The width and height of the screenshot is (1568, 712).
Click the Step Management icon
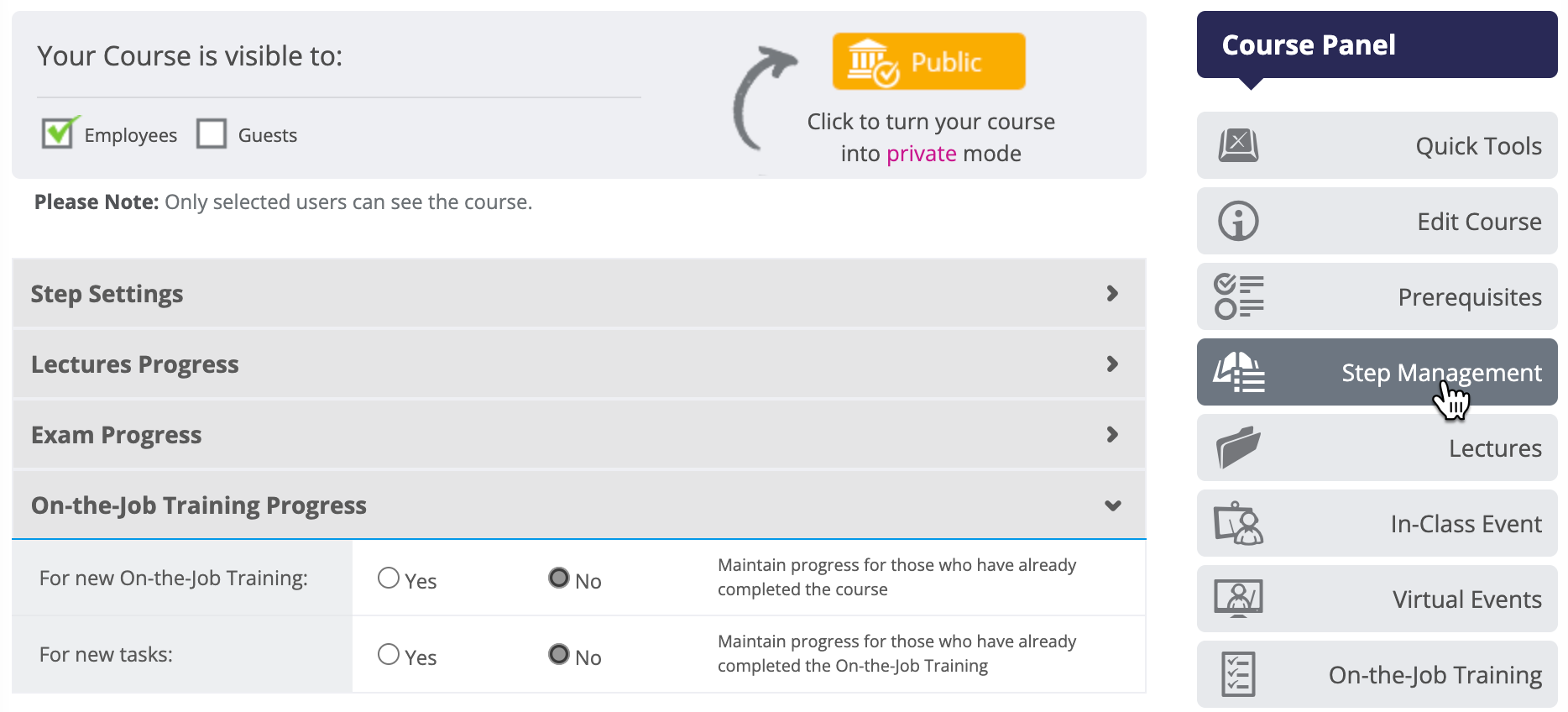click(x=1238, y=373)
